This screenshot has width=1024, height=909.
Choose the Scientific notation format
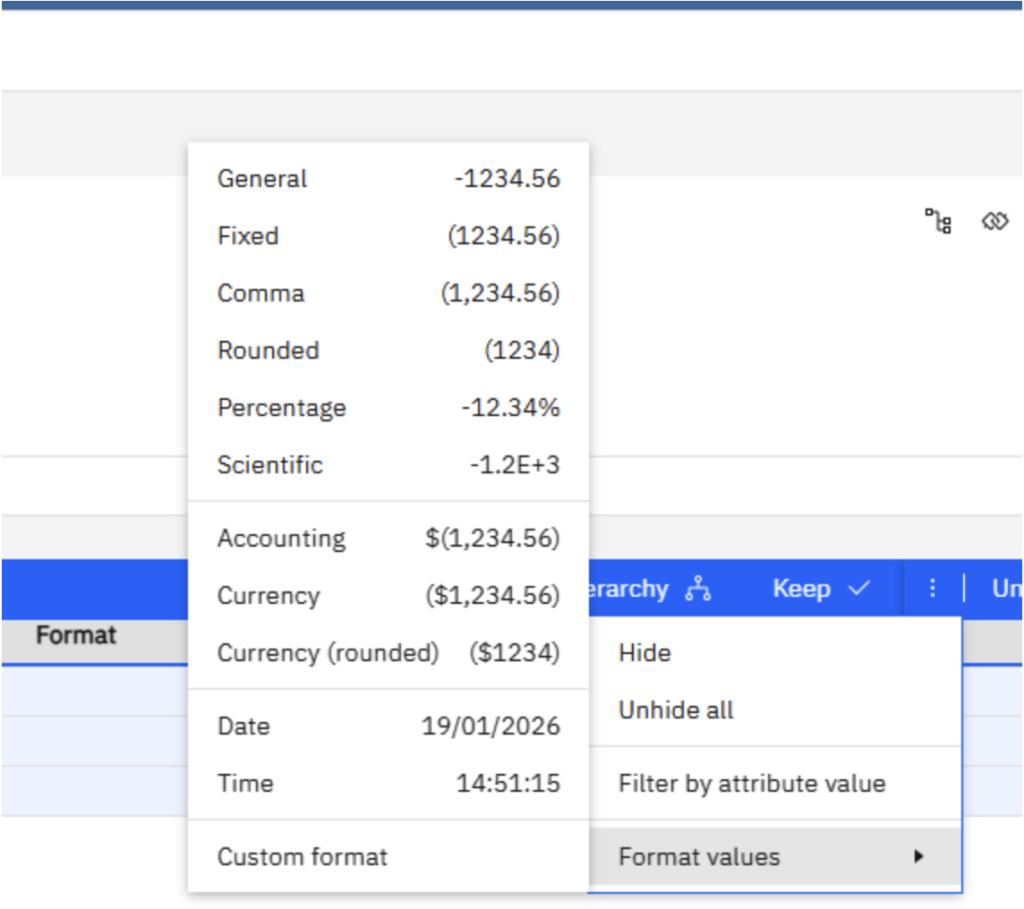(388, 465)
